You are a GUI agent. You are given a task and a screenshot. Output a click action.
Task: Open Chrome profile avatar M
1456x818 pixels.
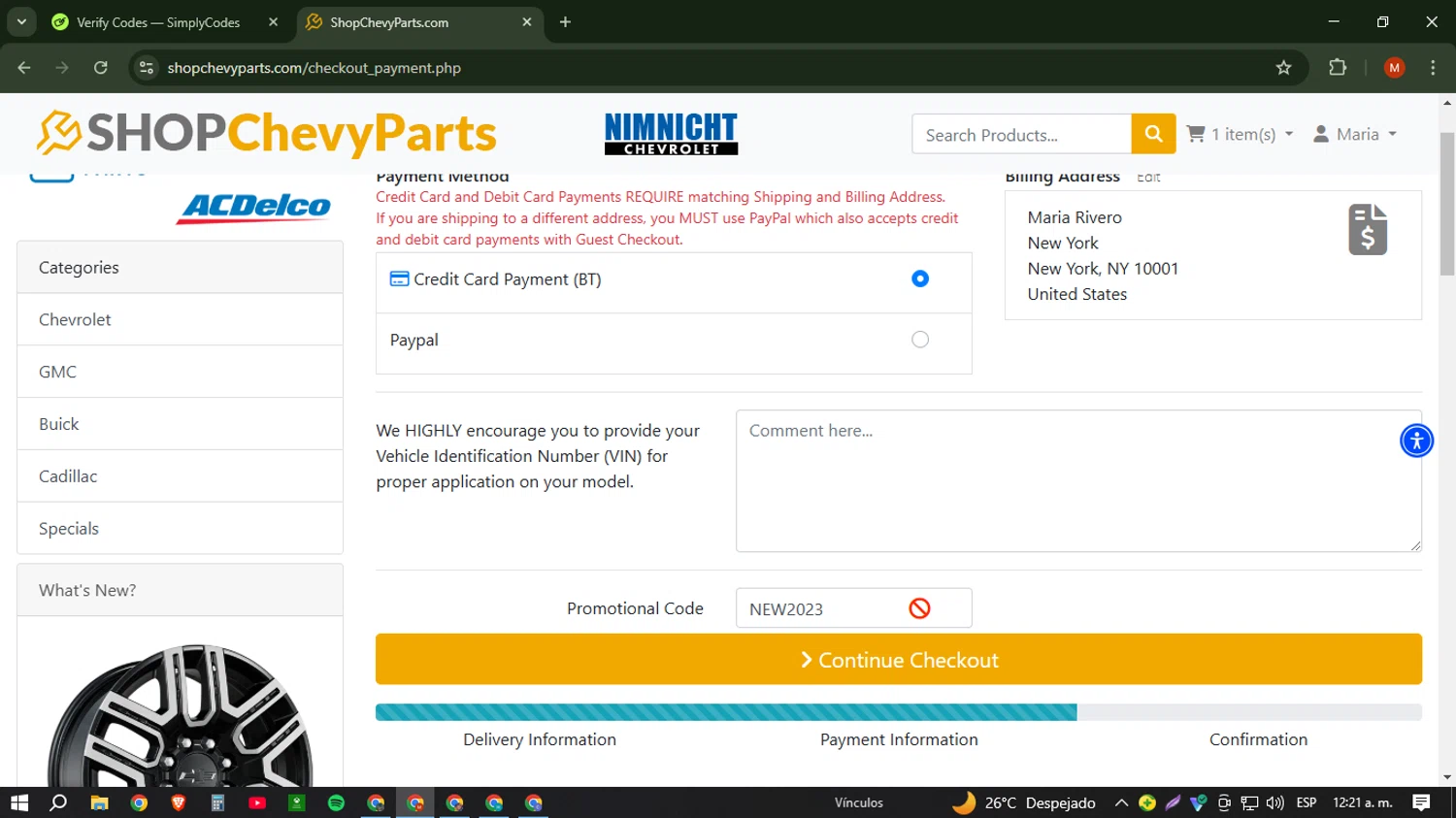[x=1394, y=68]
